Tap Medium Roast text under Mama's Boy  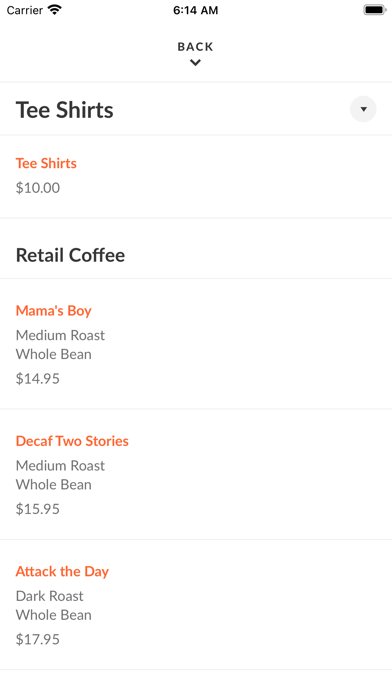[60, 335]
